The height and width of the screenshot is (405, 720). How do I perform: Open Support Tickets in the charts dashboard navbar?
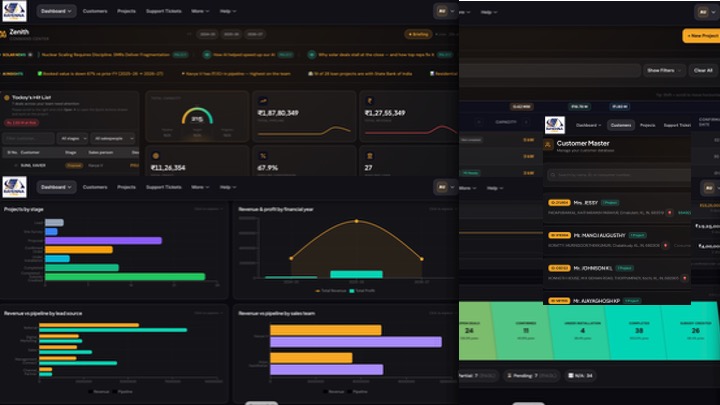coord(163,187)
